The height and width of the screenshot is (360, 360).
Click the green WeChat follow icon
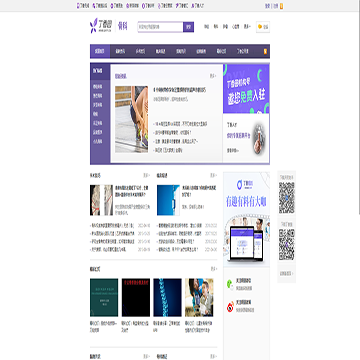230,284
